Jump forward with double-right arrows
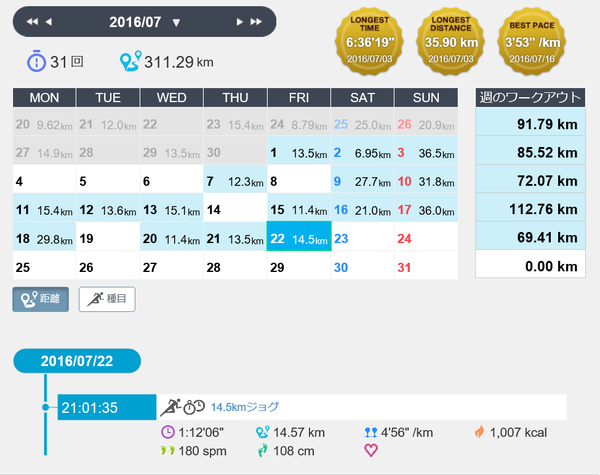Image resolution: width=600 pixels, height=475 pixels. pyautogui.click(x=256, y=22)
